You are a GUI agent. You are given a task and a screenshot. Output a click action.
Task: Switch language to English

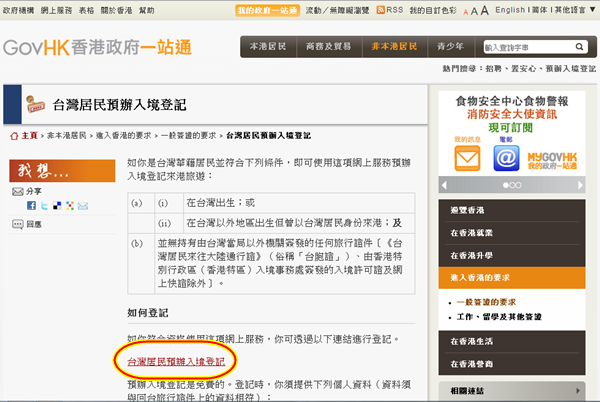pyautogui.click(x=510, y=10)
